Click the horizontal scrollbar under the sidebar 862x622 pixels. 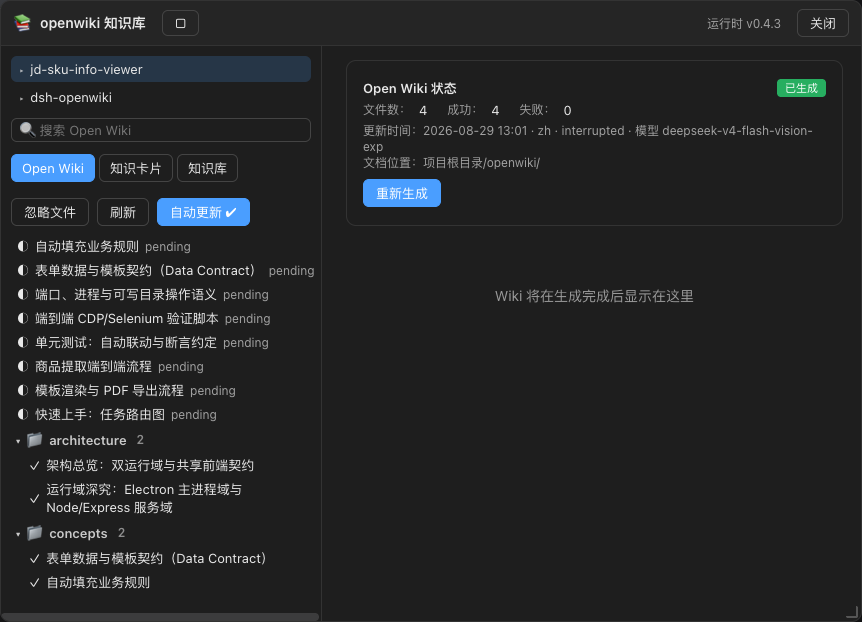[x=160, y=617]
